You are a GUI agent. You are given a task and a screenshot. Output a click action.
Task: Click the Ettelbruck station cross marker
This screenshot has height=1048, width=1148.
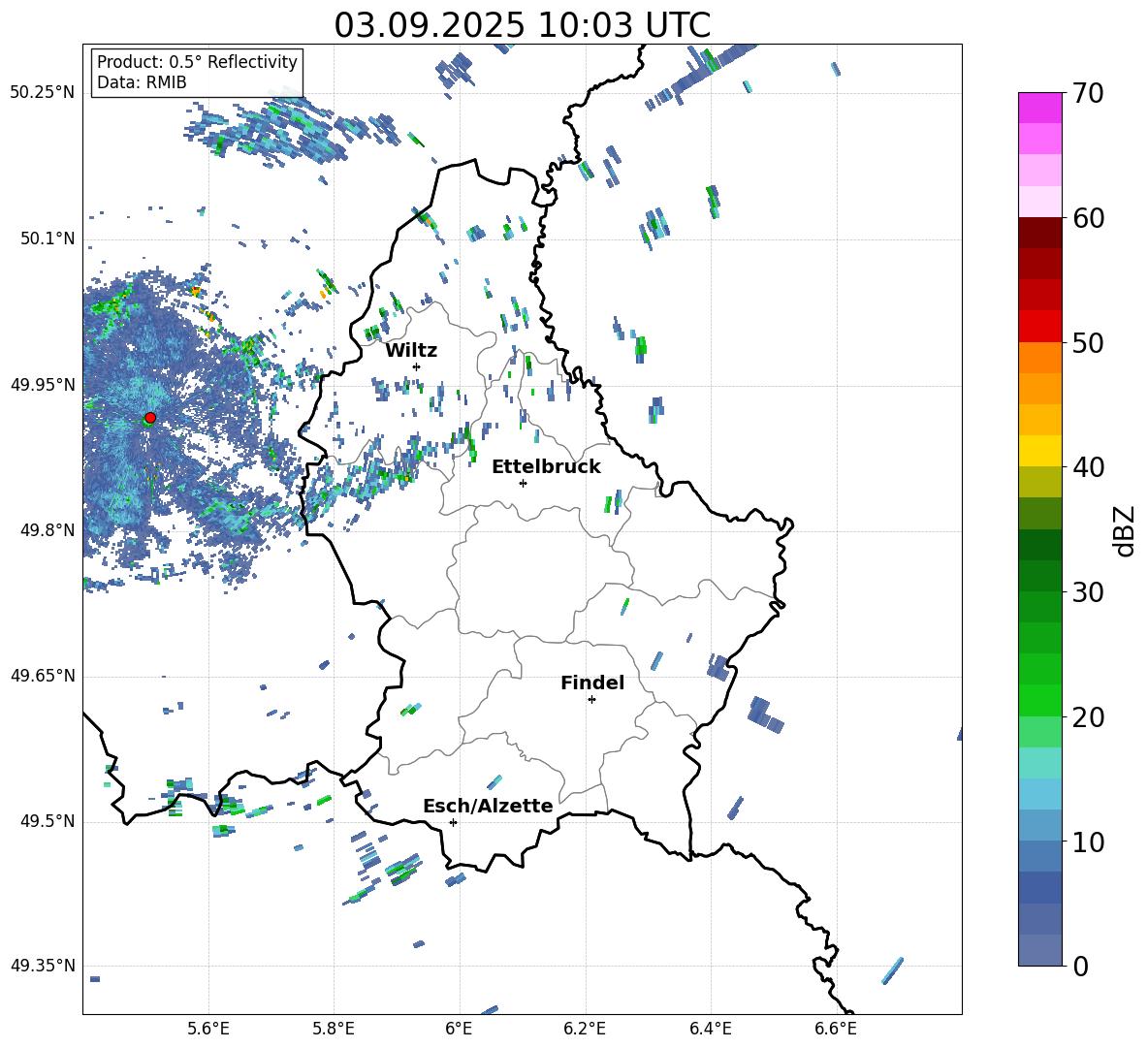[x=523, y=483]
